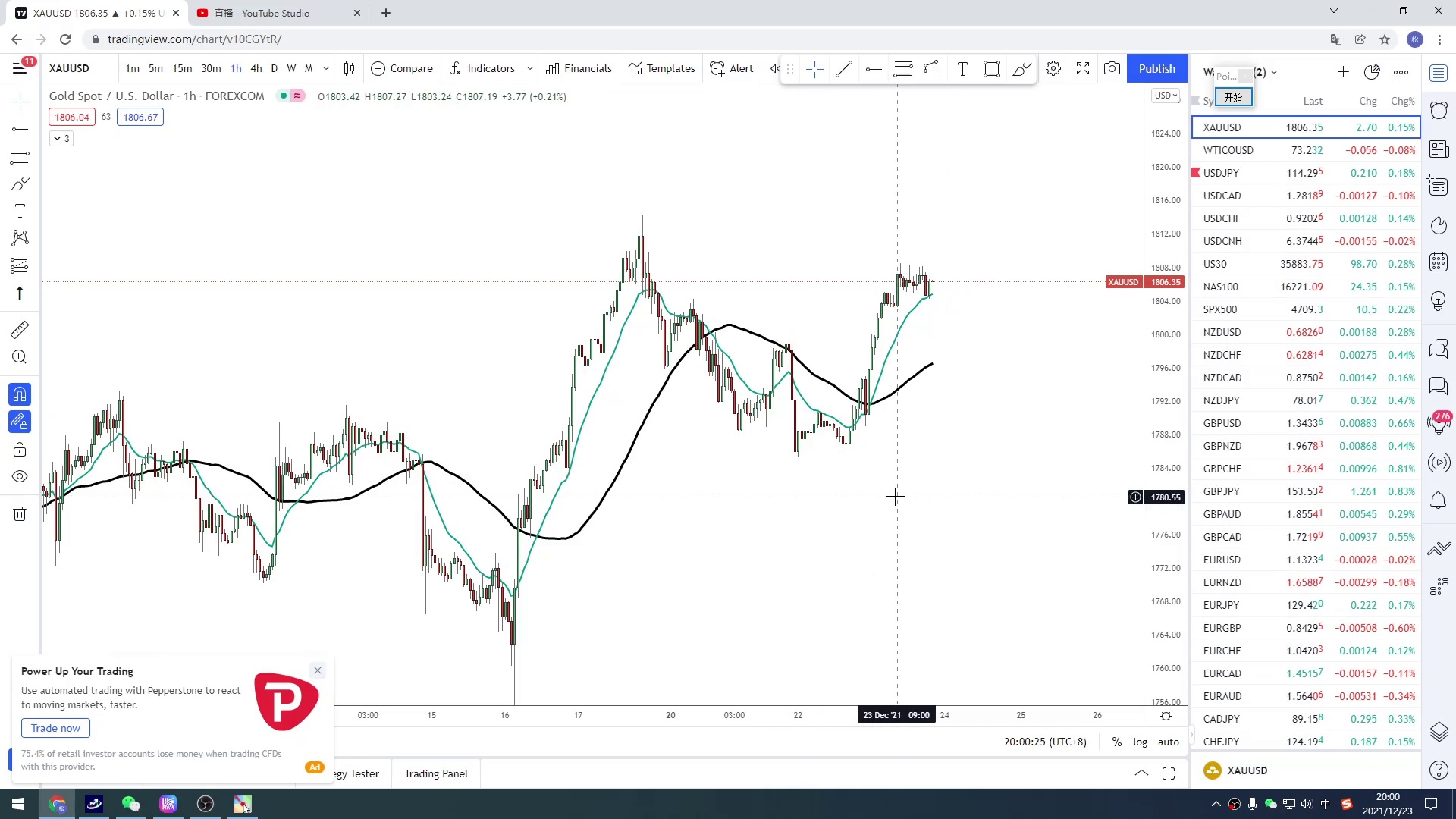Select the Measure ruler tool
The width and height of the screenshot is (1456, 819).
20,330
